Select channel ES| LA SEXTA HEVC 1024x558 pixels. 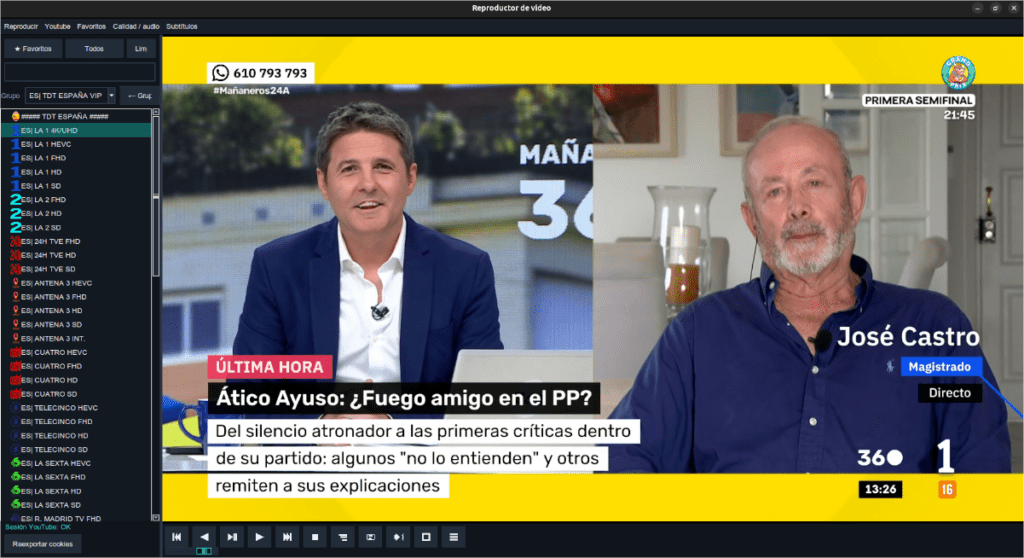pos(76,463)
